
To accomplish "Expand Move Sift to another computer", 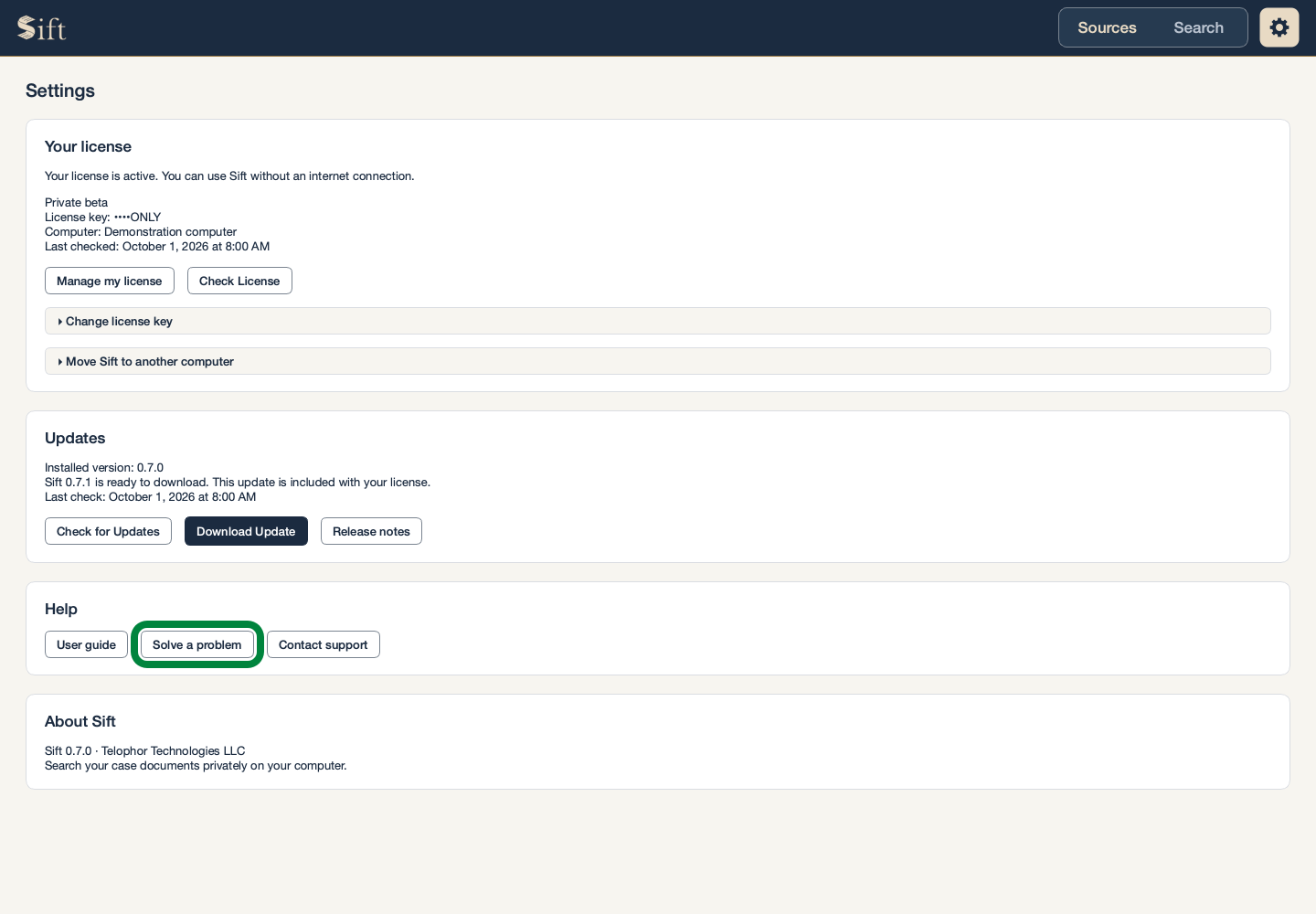I will (658, 361).
